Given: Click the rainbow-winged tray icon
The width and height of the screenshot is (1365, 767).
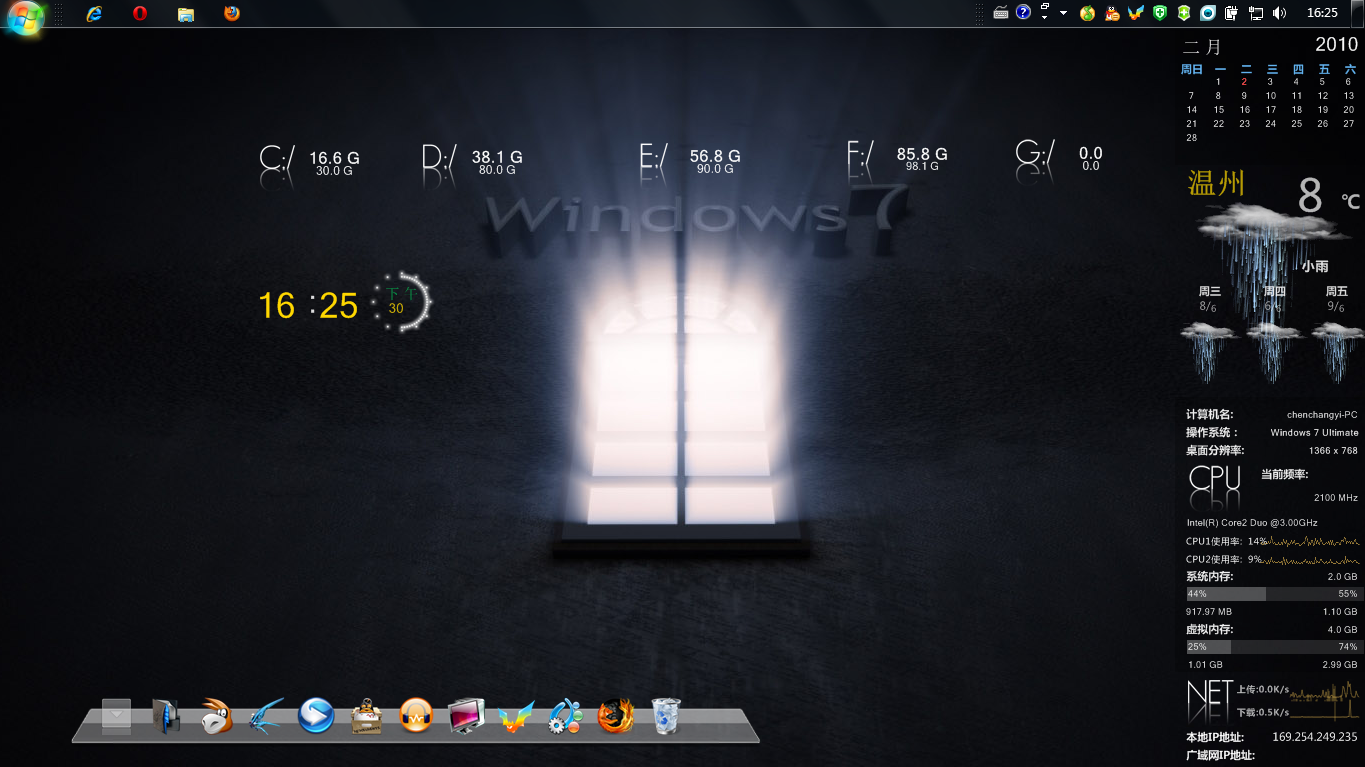Looking at the screenshot, I should point(1136,13).
